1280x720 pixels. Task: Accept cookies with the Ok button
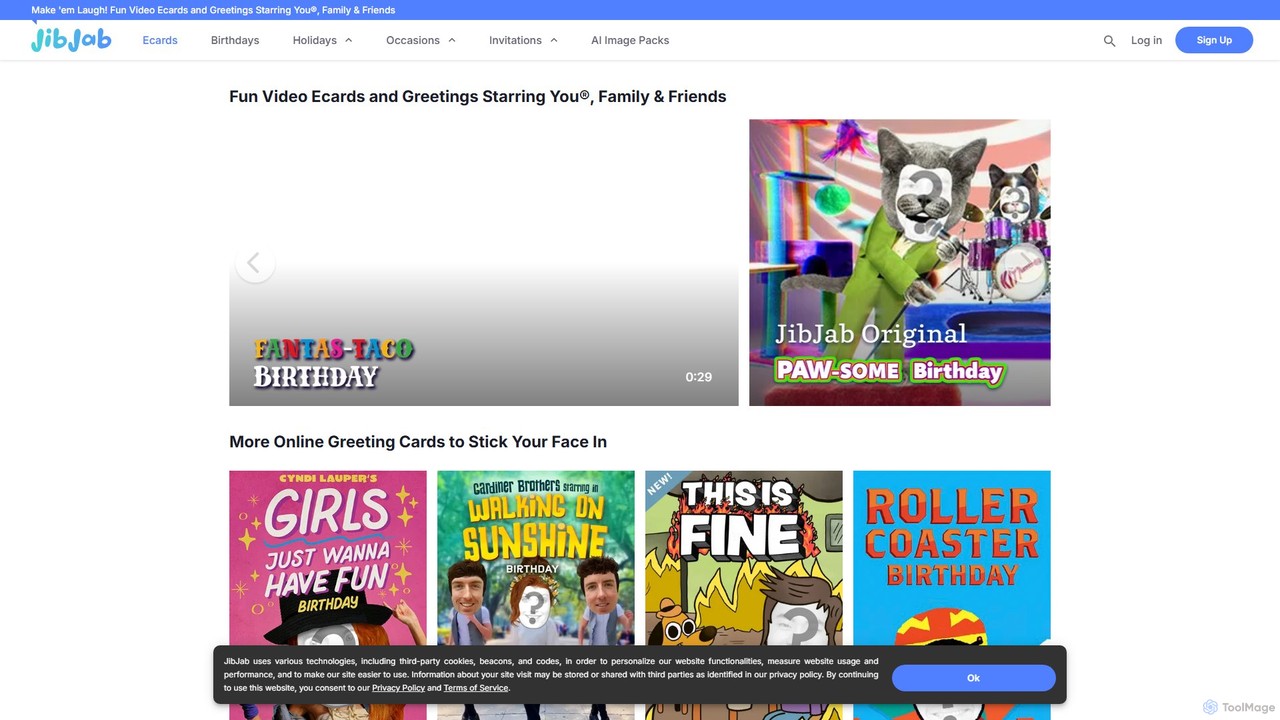[x=973, y=678]
